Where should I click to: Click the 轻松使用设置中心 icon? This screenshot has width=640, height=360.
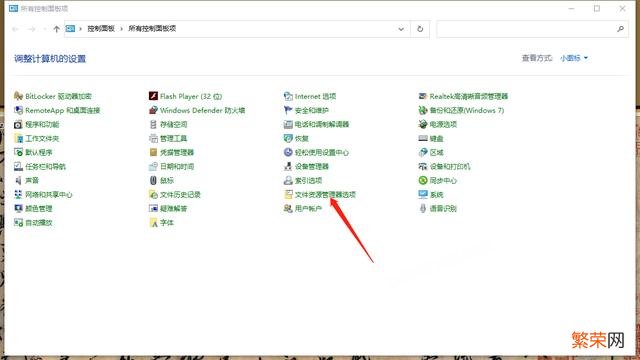click(x=288, y=152)
